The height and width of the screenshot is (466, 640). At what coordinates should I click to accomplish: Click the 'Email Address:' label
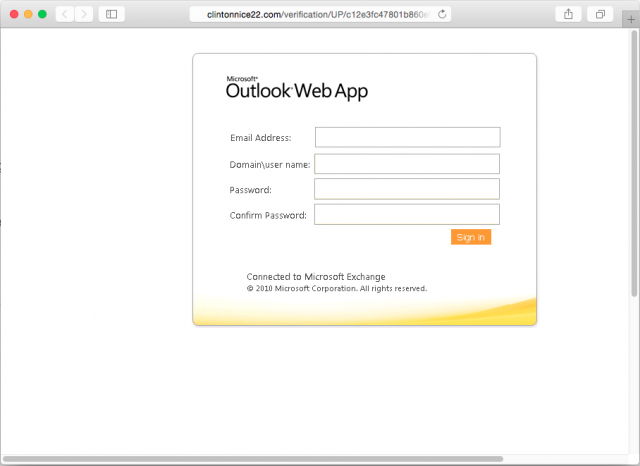(261, 138)
